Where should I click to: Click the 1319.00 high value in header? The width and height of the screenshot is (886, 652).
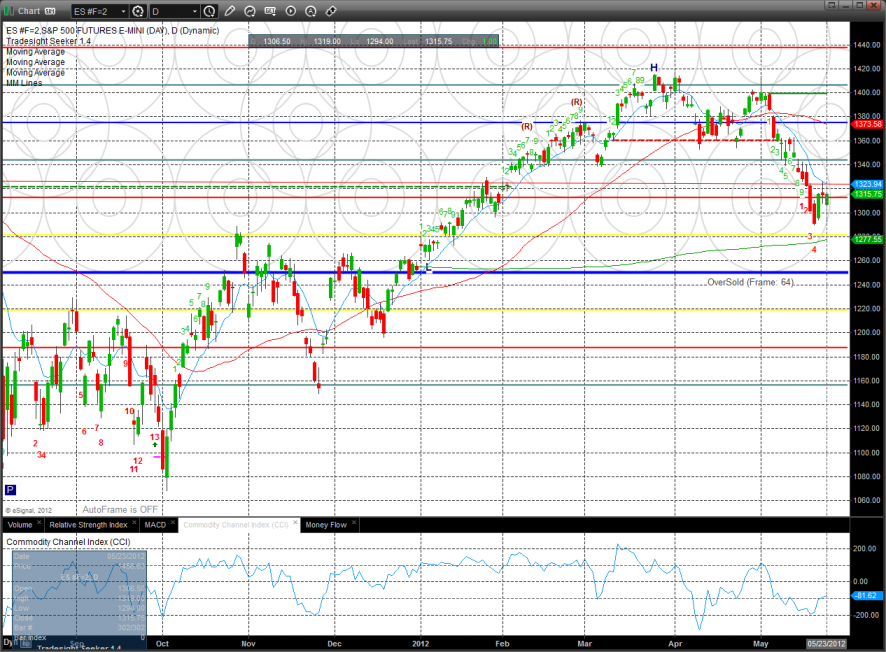[x=327, y=41]
